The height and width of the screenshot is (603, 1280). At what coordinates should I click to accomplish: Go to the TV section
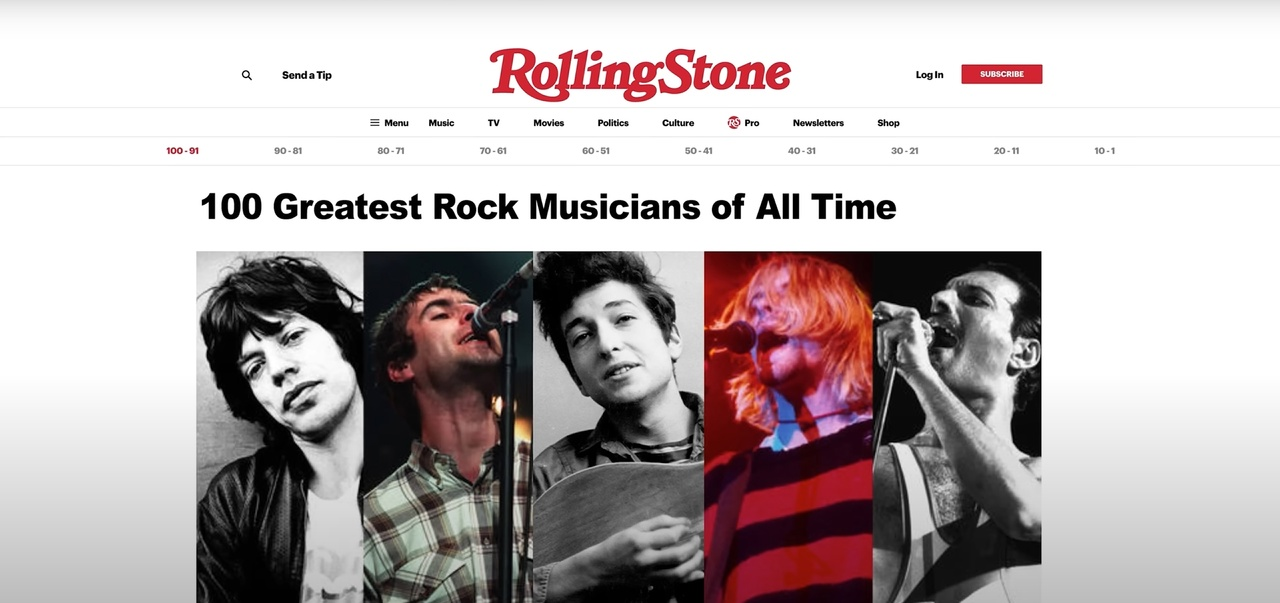[494, 123]
